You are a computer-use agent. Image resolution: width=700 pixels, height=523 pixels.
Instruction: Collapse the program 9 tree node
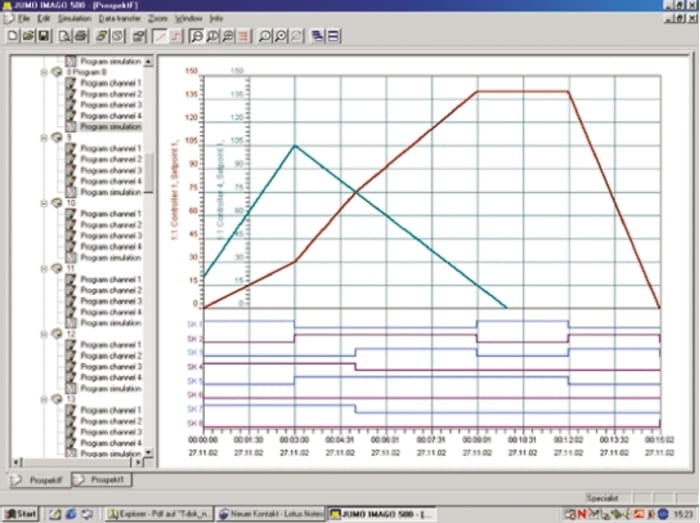point(44,137)
